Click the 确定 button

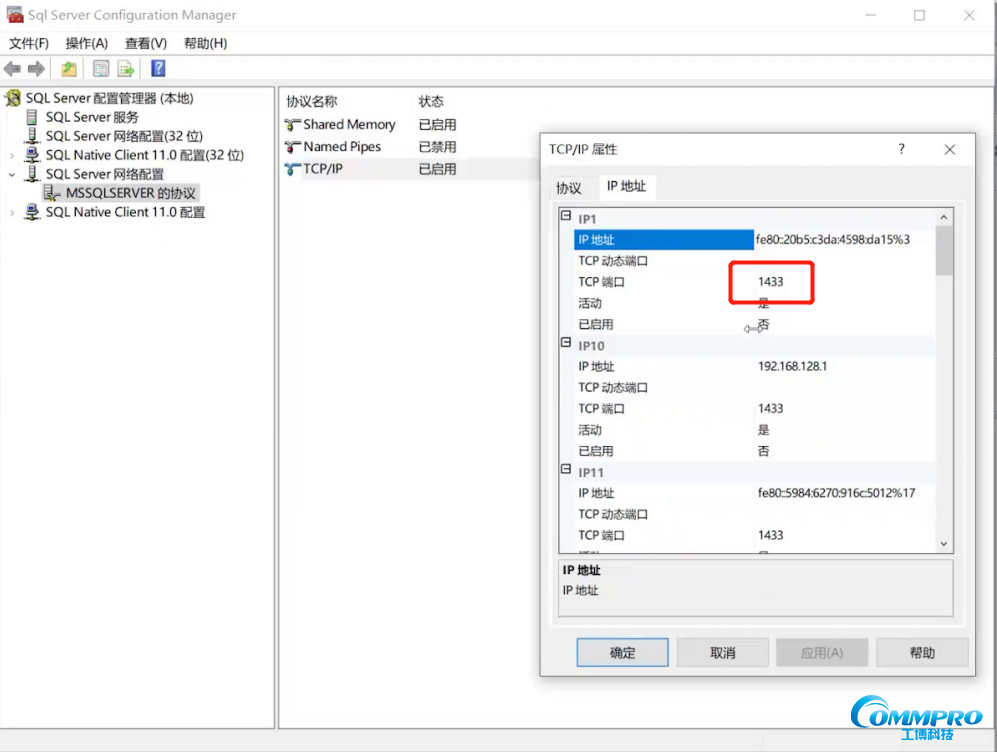click(622, 653)
